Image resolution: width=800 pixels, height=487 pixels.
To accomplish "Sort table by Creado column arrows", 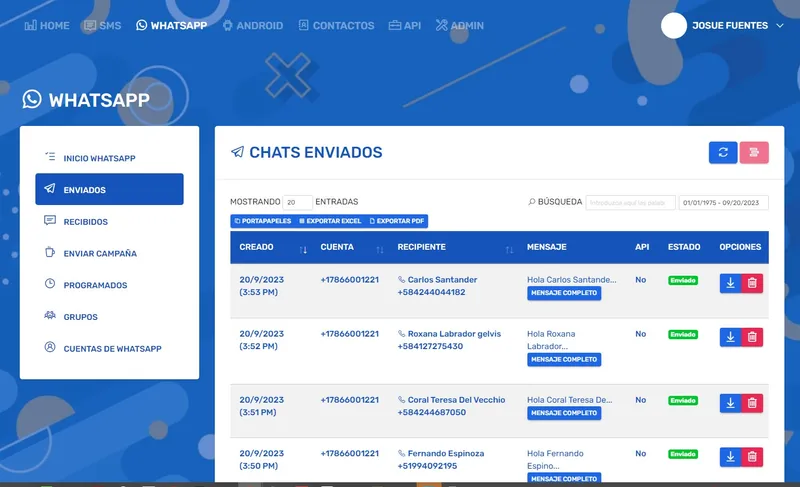I will [303, 249].
